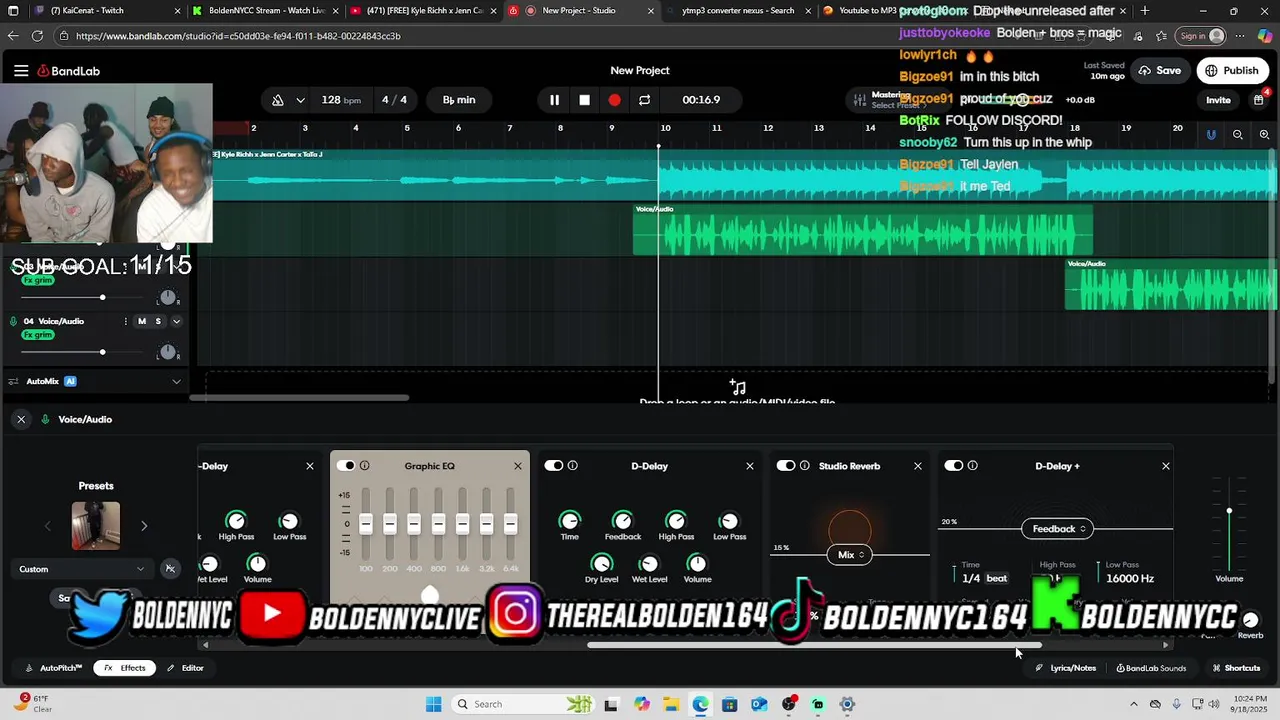The image size is (1280, 720).
Task: Click the Fx grim badge on track 04
Action: click(x=37, y=335)
